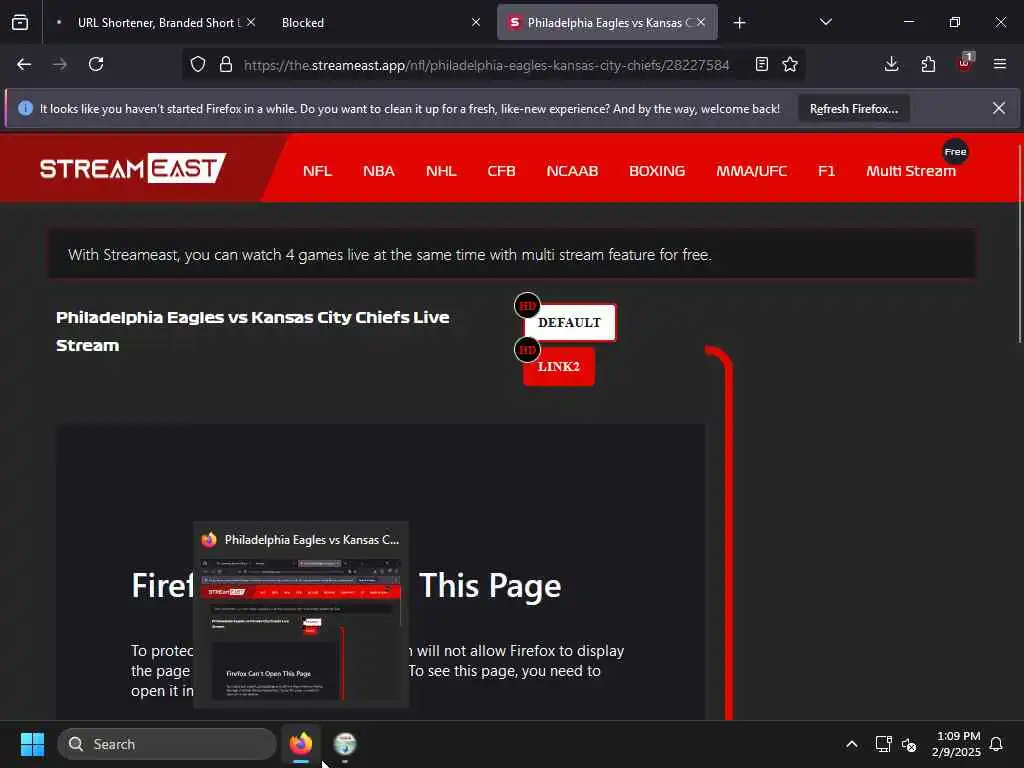This screenshot has width=1024, height=768.
Task: Click the uBlock Origin extension icon
Action: pyautogui.click(x=965, y=63)
